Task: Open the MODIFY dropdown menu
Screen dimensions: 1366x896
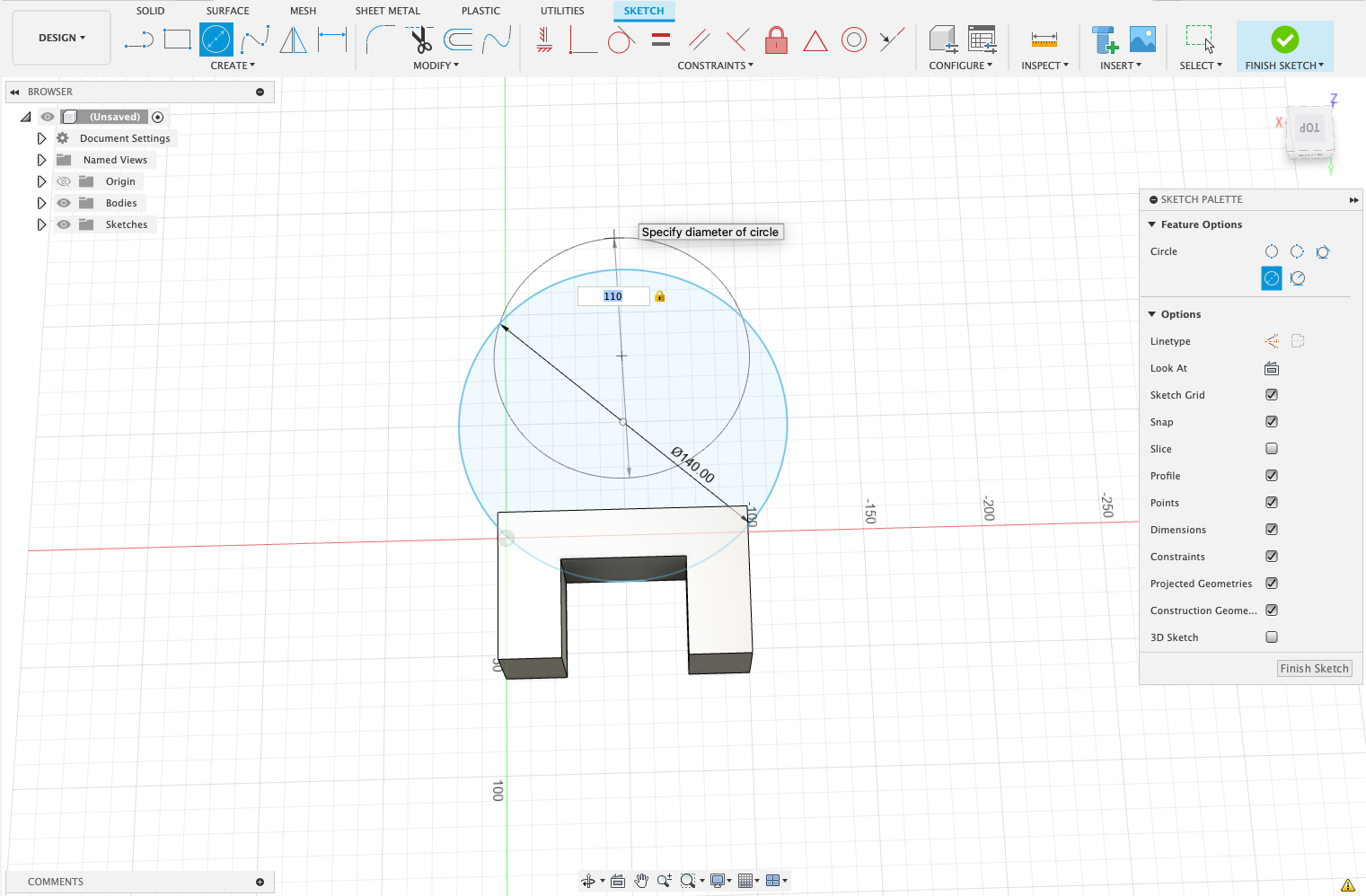Action: 436,66
